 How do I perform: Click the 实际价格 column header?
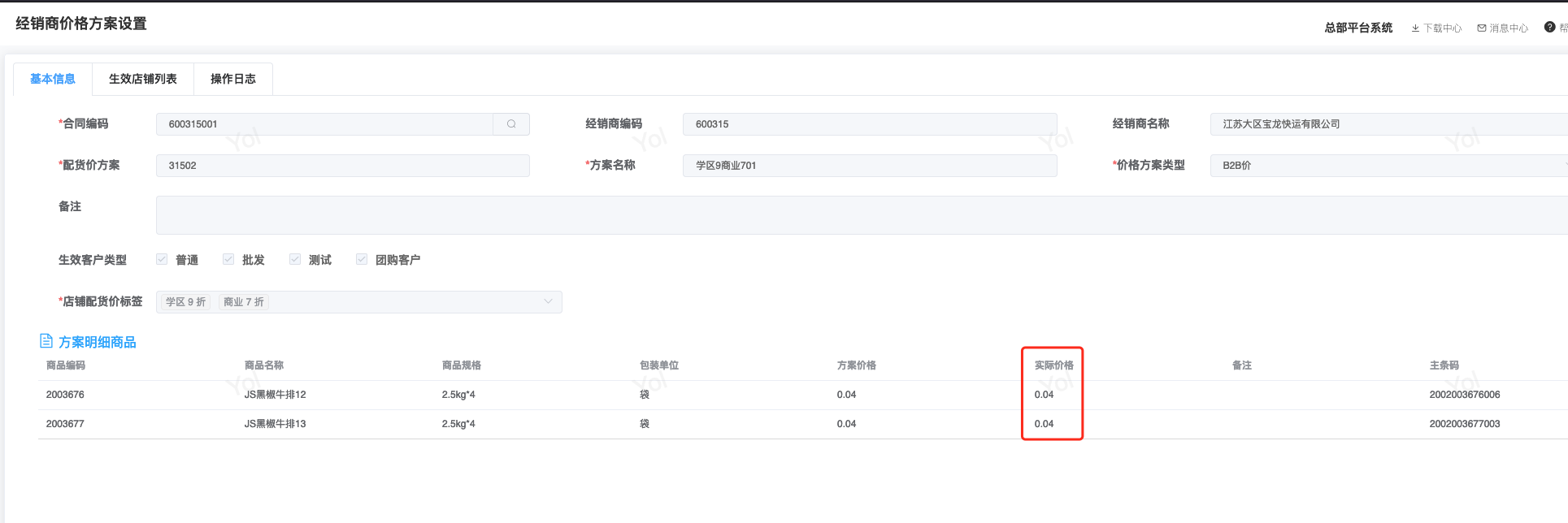[1054, 365]
